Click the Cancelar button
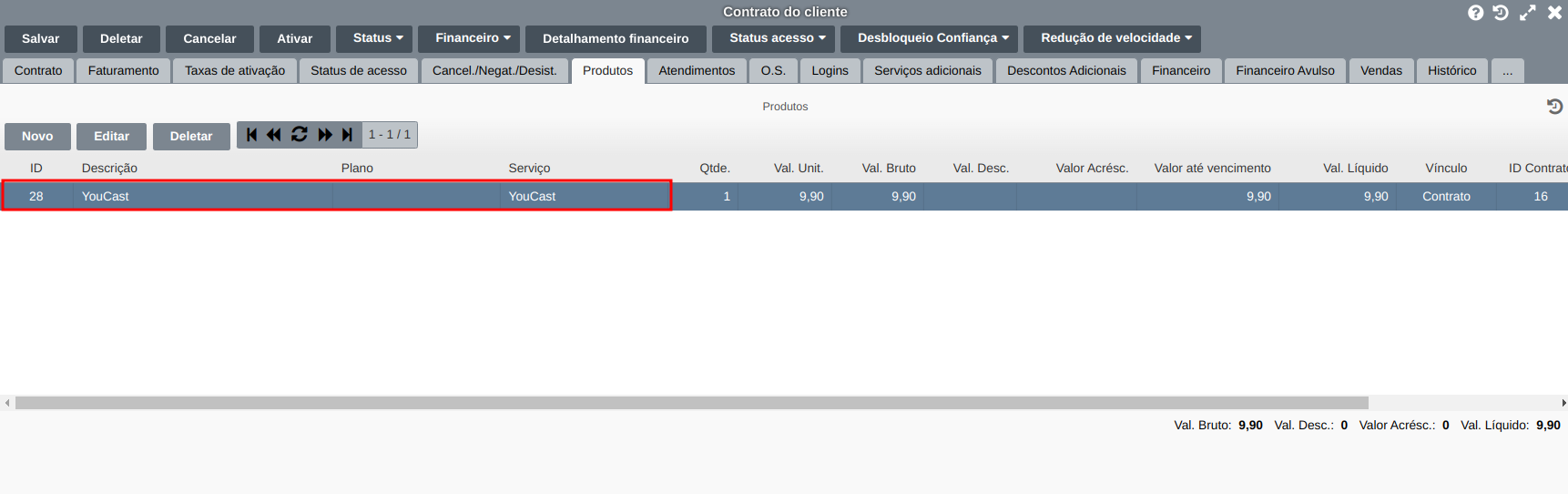The image size is (1568, 494). [209, 39]
